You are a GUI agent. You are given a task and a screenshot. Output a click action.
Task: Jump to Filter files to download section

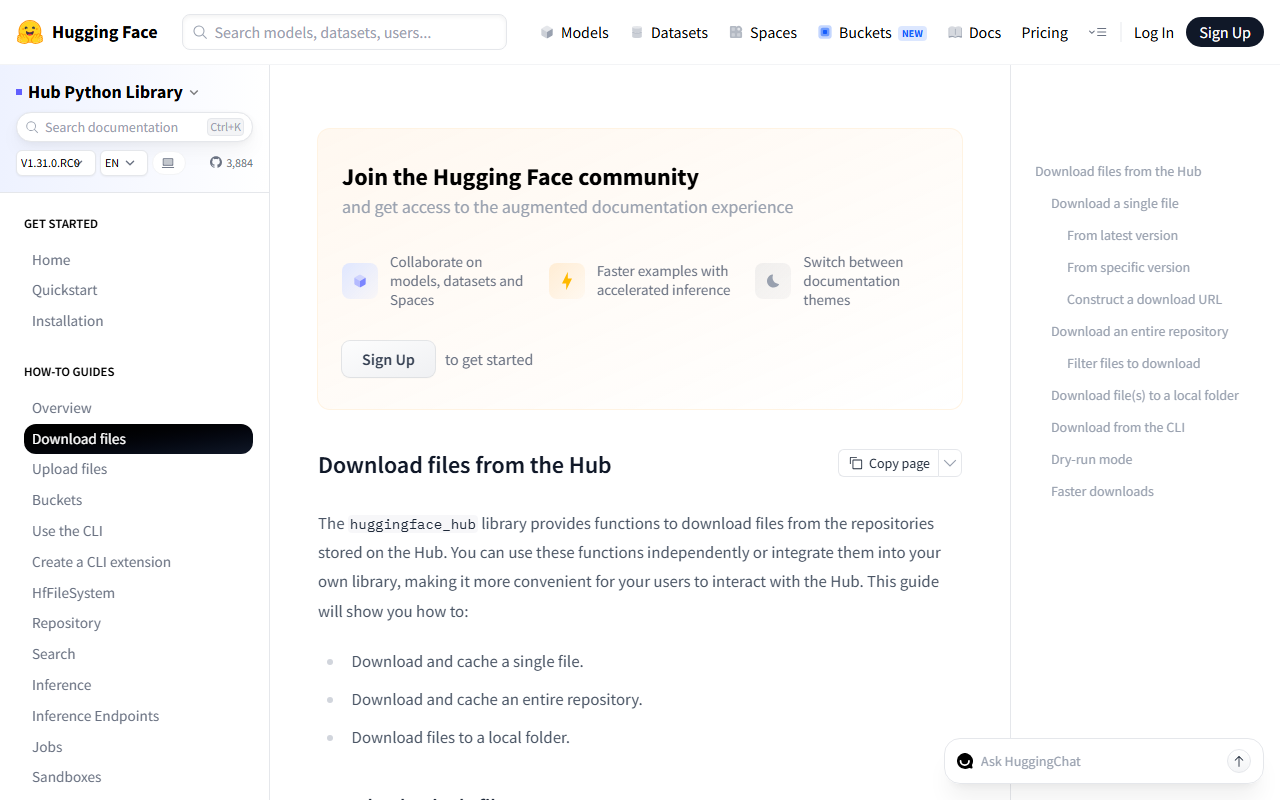1133,363
